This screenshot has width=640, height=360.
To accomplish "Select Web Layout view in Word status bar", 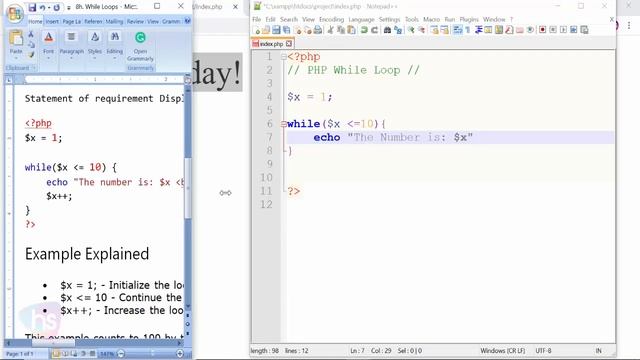I will (x=74, y=354).
